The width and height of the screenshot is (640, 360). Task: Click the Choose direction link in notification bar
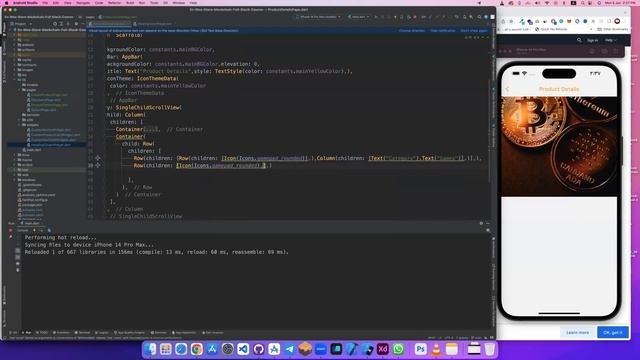(412, 31)
